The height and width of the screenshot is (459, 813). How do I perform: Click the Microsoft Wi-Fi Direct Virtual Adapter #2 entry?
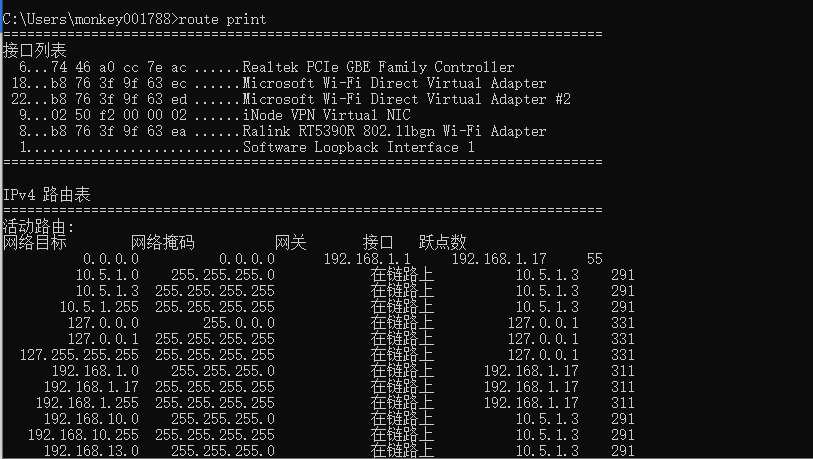click(x=406, y=99)
